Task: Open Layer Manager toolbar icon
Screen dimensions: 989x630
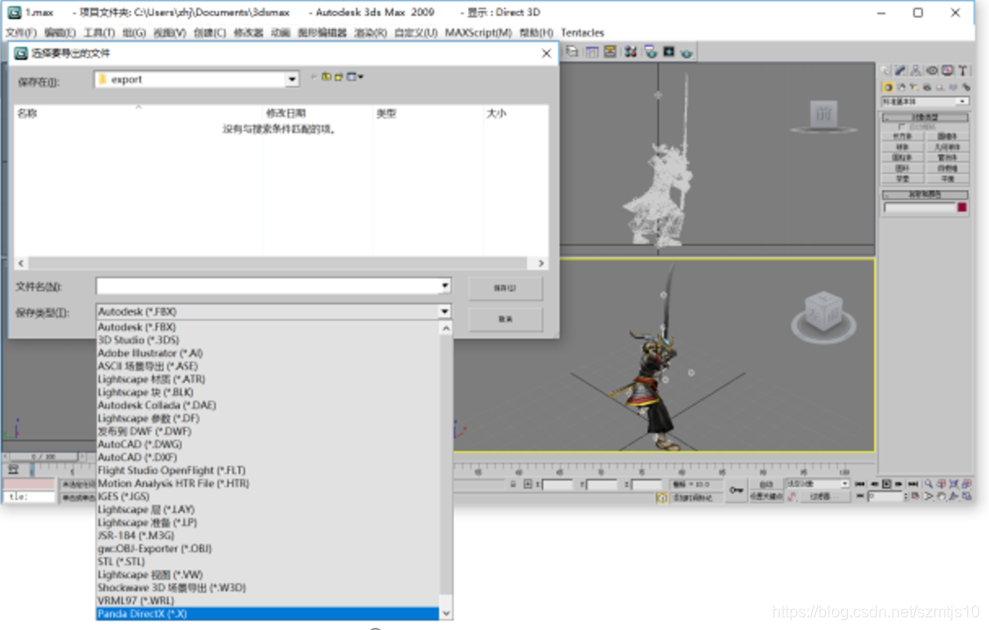Action: click(572, 52)
